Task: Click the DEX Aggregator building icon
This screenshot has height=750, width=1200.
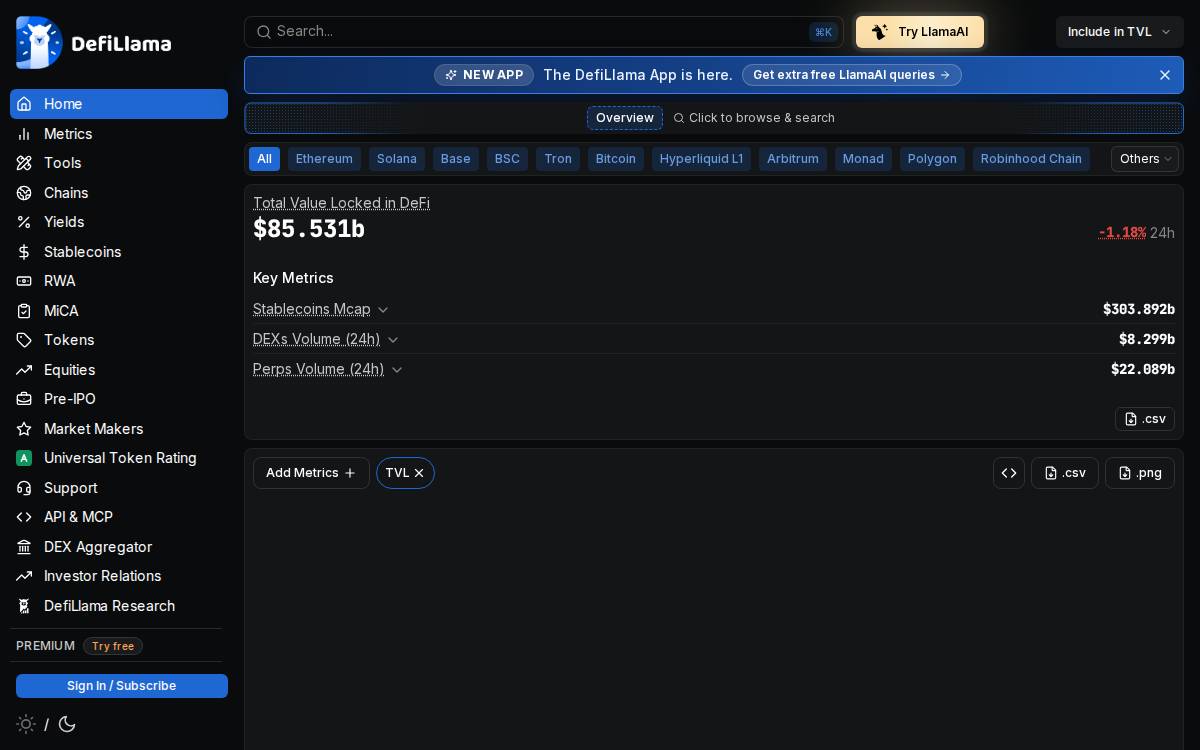Action: point(24,547)
